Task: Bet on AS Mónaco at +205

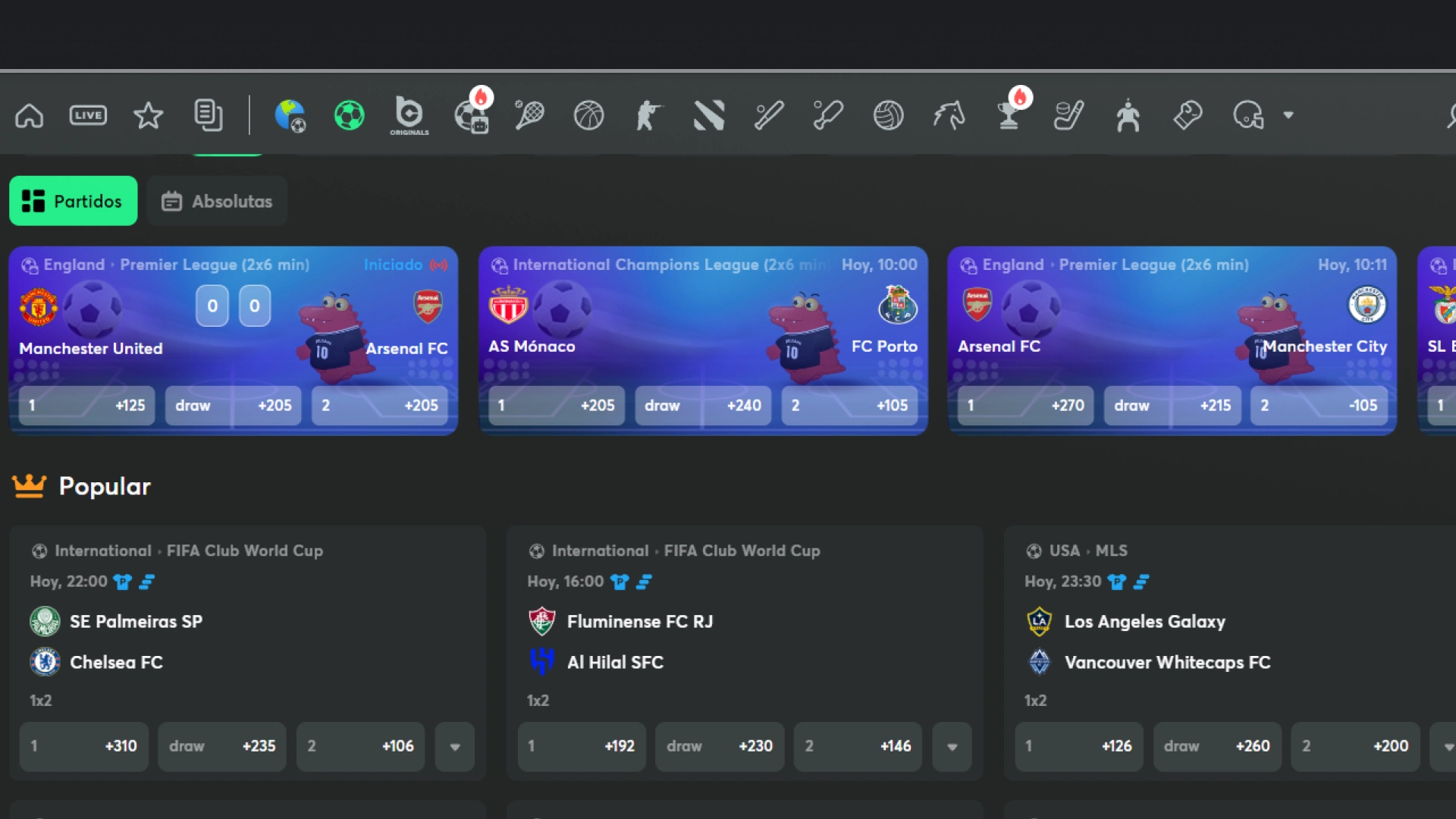Action: tap(557, 405)
